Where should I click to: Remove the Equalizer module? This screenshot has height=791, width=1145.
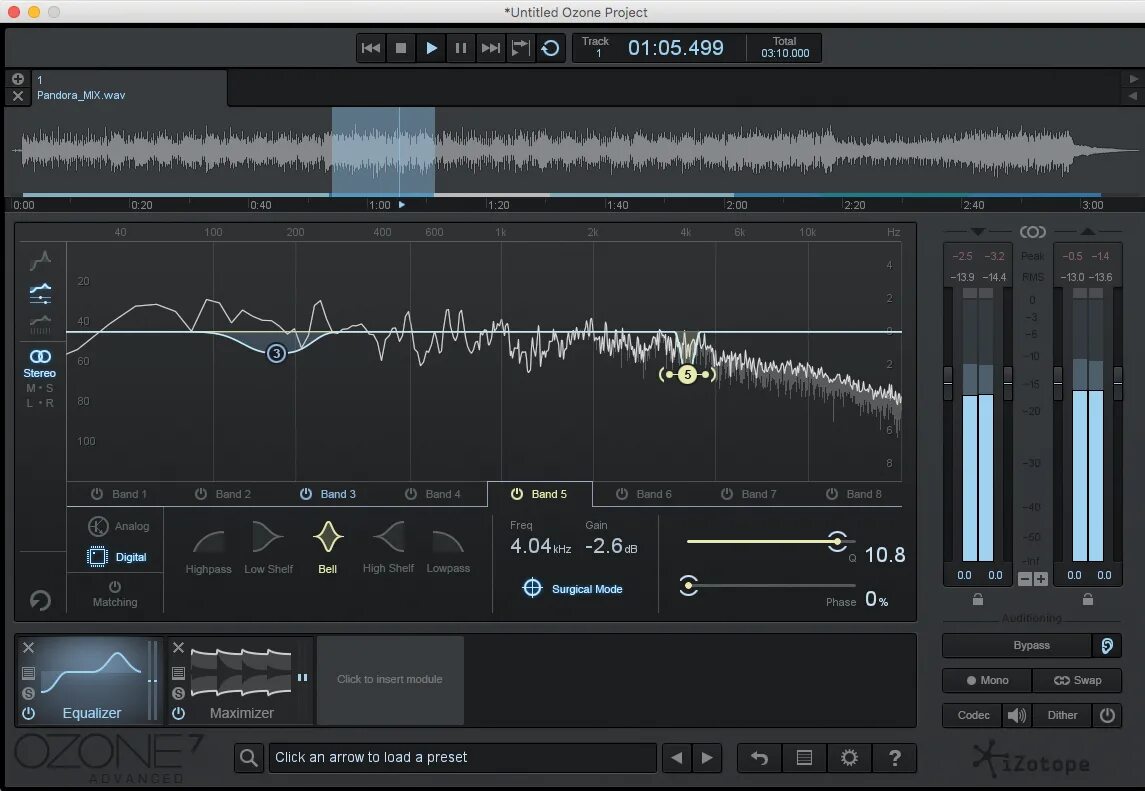click(x=28, y=648)
